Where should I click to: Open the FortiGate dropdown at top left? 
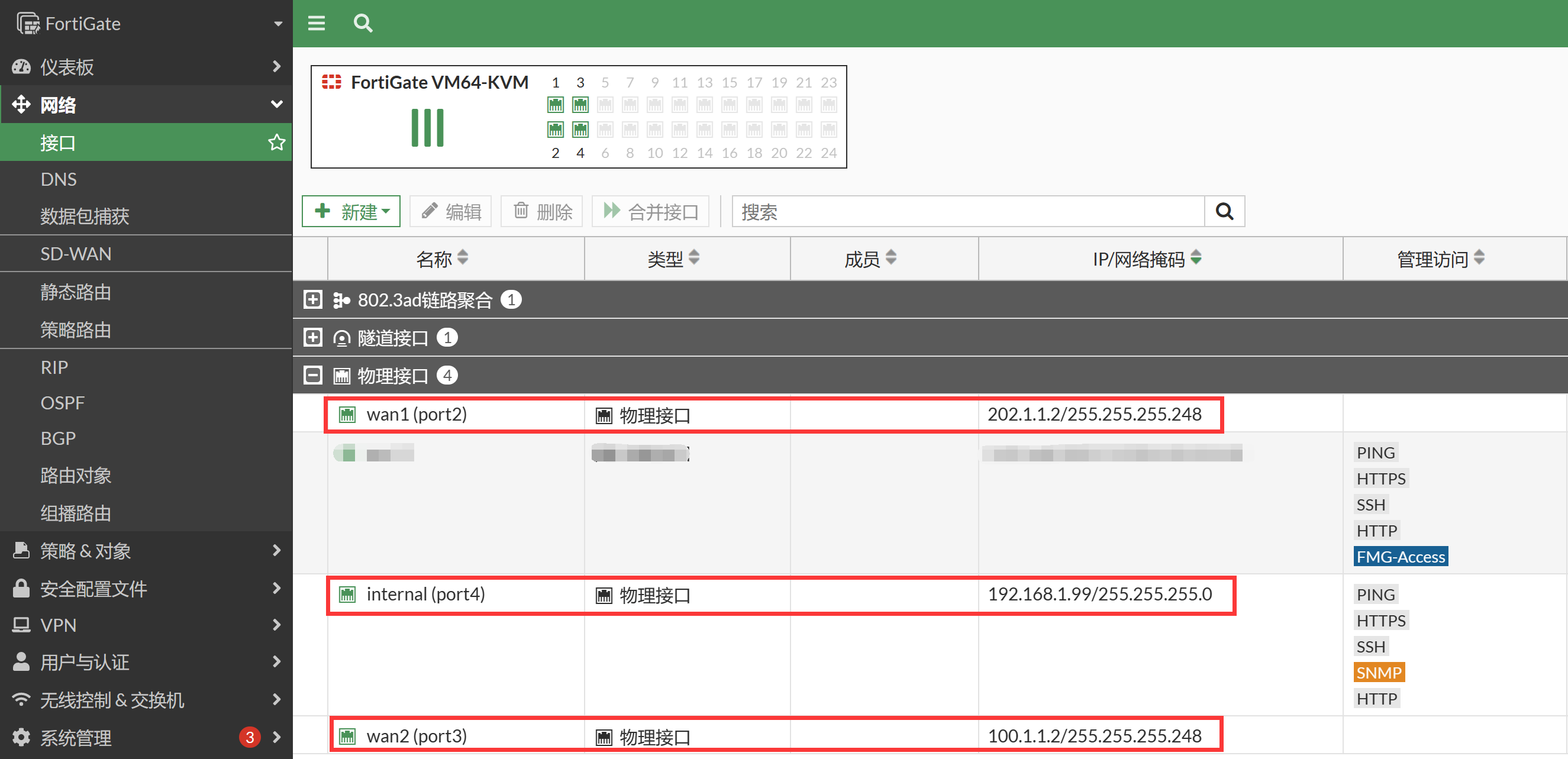[278, 24]
